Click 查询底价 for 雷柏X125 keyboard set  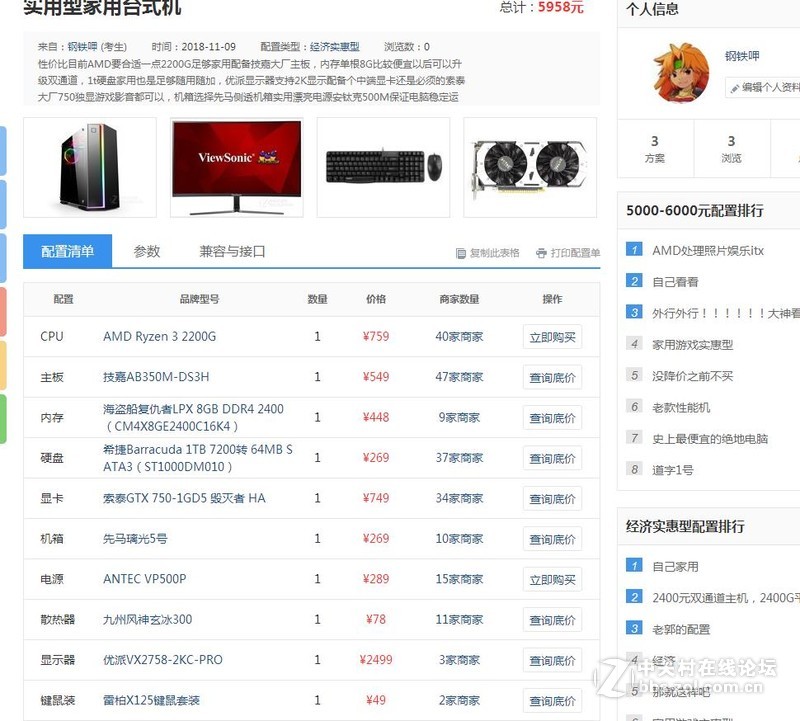(553, 701)
